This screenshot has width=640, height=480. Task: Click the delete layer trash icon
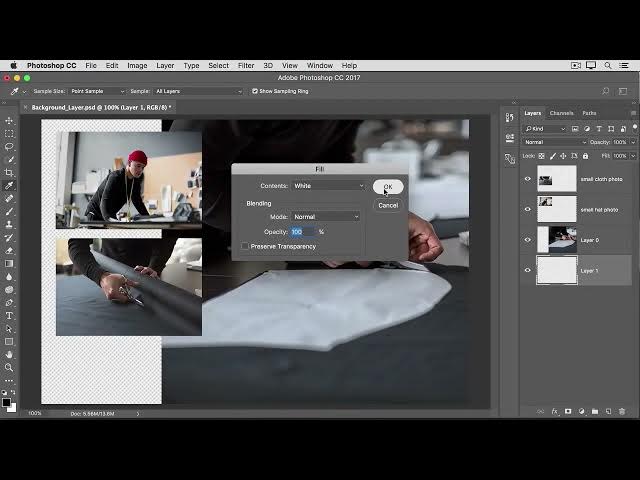[x=622, y=411]
